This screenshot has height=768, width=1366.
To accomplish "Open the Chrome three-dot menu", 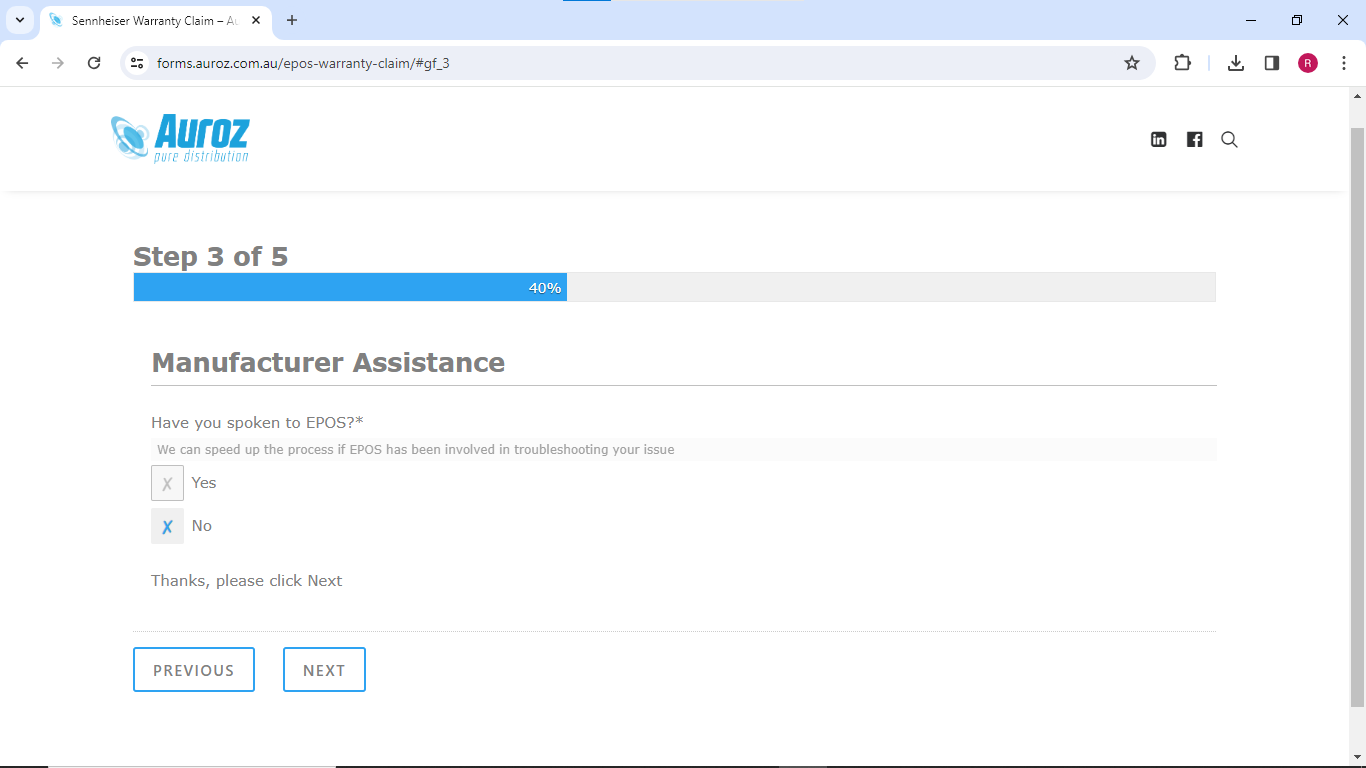I will (1344, 63).
